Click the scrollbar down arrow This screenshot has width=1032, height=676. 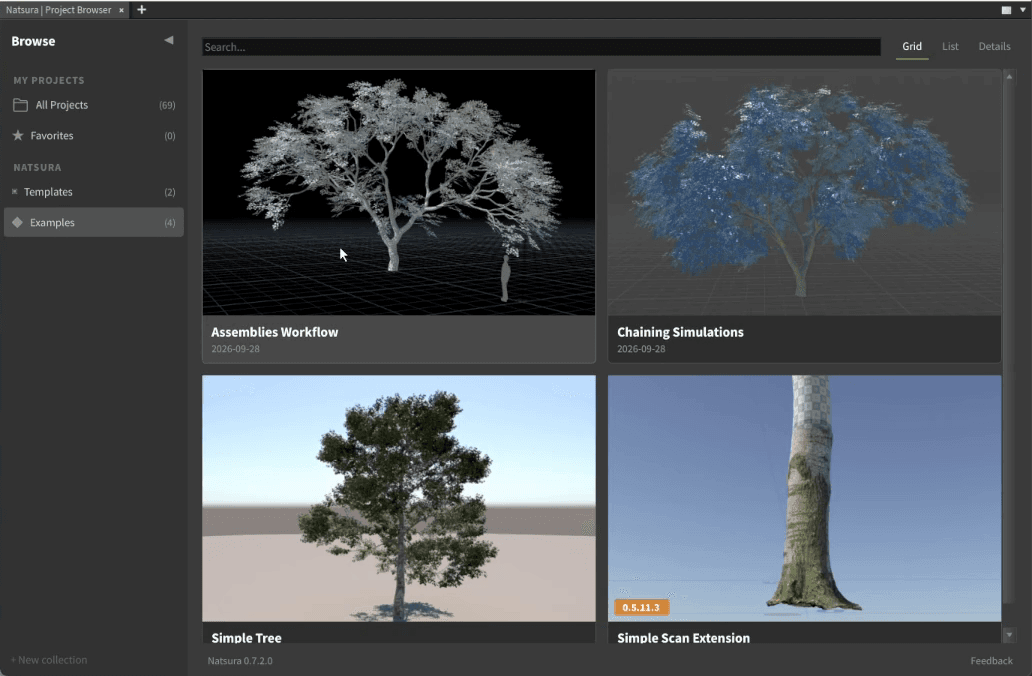1009,635
